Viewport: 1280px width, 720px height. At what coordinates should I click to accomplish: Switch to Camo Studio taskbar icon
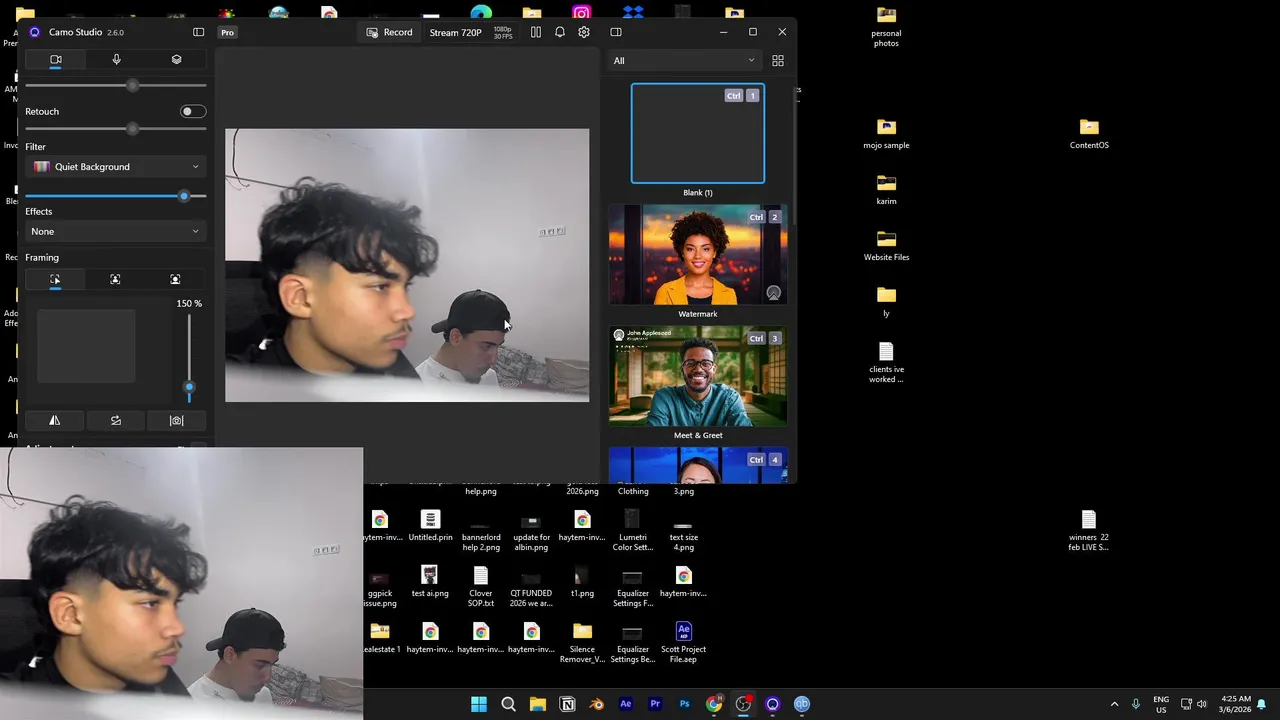pyautogui.click(x=772, y=704)
